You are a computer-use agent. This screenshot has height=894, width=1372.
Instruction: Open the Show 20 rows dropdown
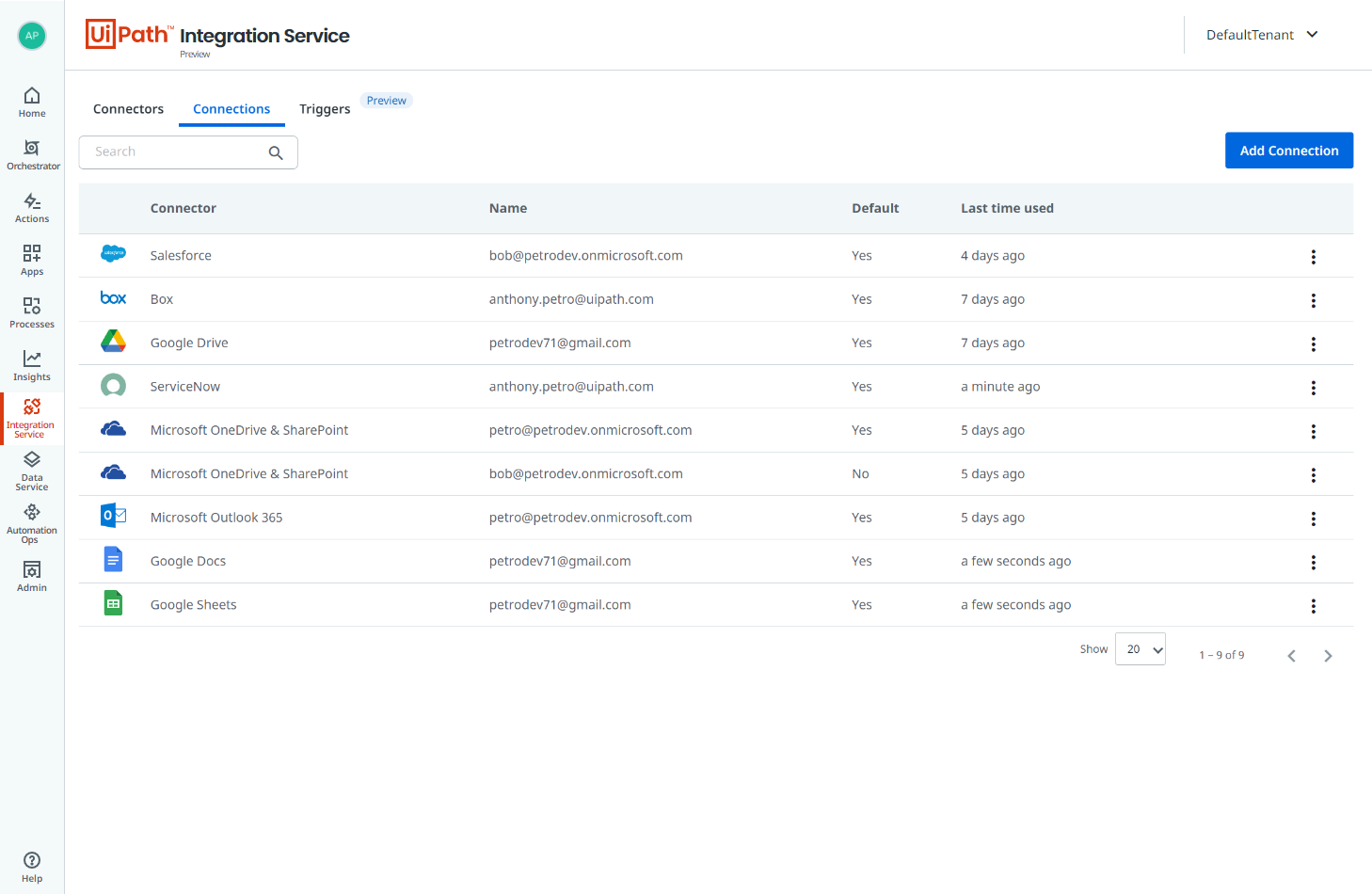click(1141, 649)
